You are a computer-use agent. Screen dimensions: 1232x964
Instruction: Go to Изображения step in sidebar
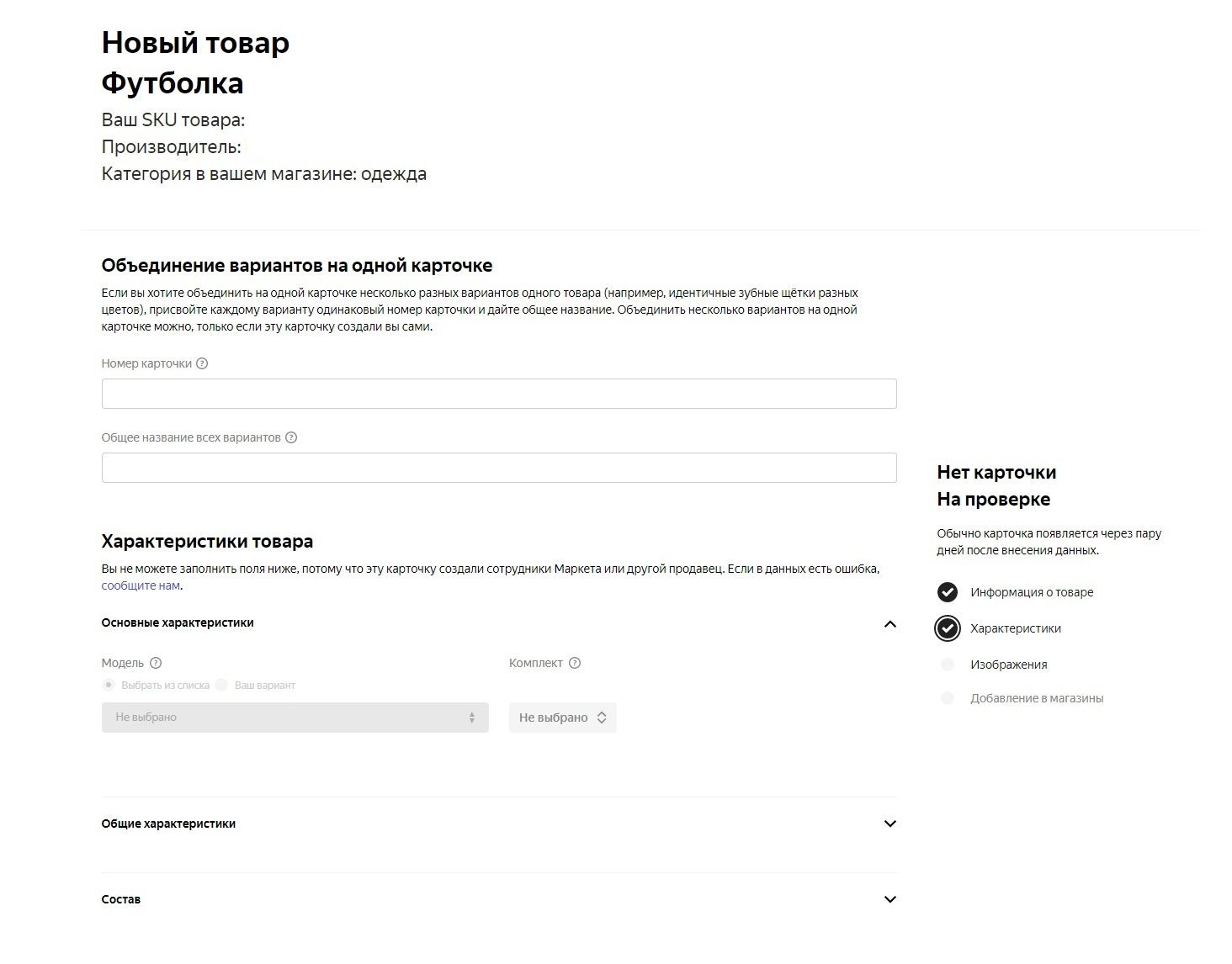click(1008, 665)
